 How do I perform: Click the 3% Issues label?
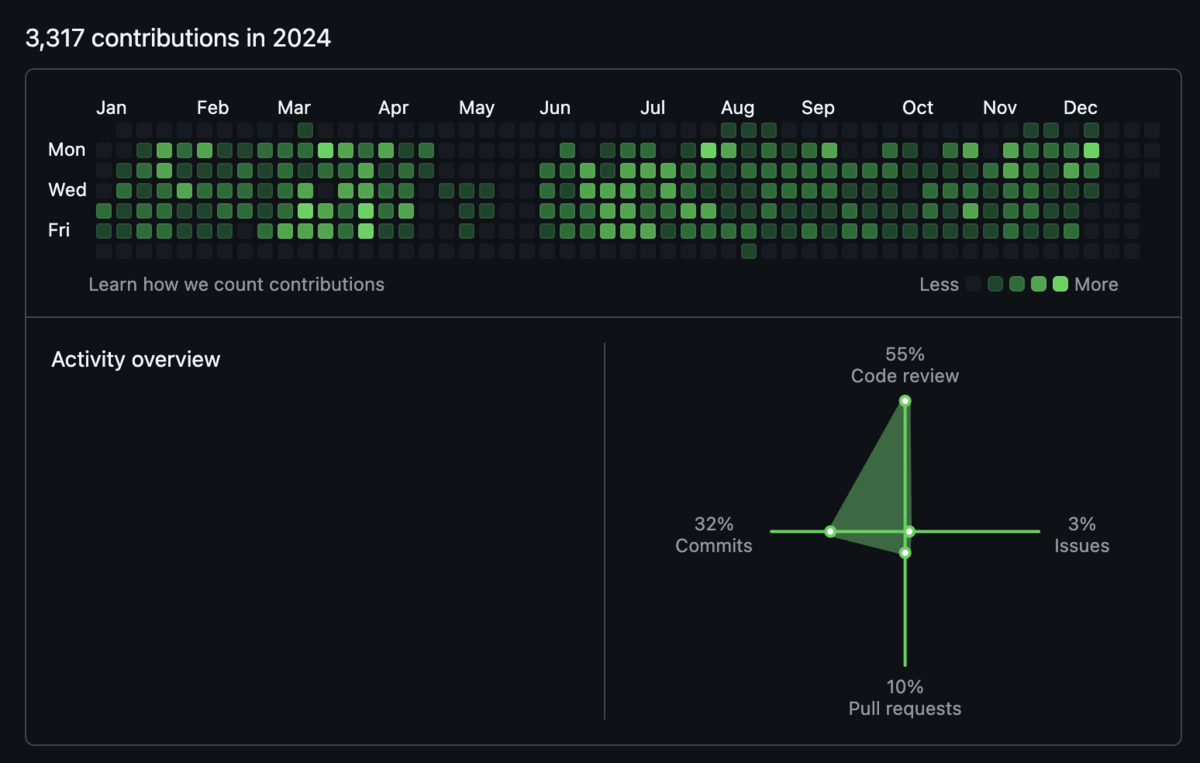point(1082,535)
